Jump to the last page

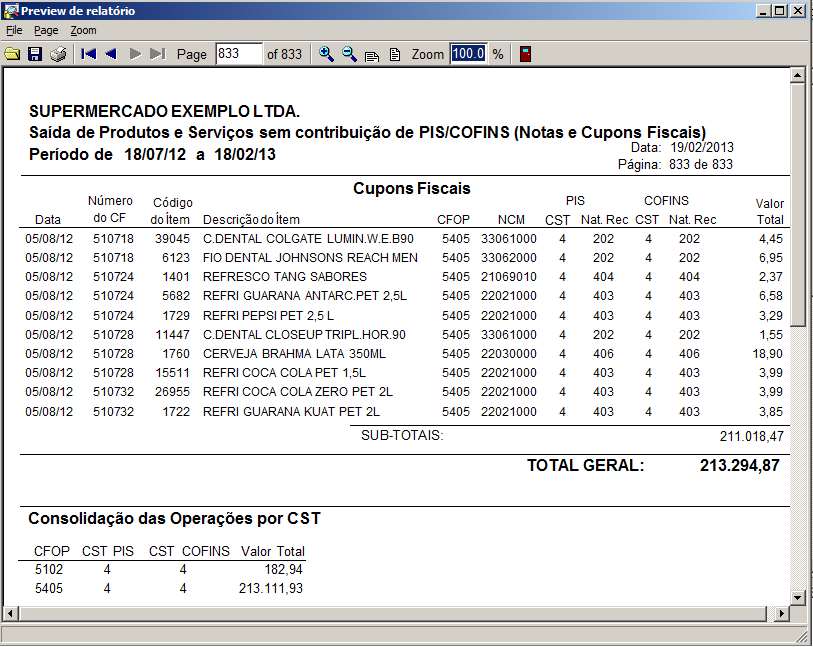[x=157, y=54]
